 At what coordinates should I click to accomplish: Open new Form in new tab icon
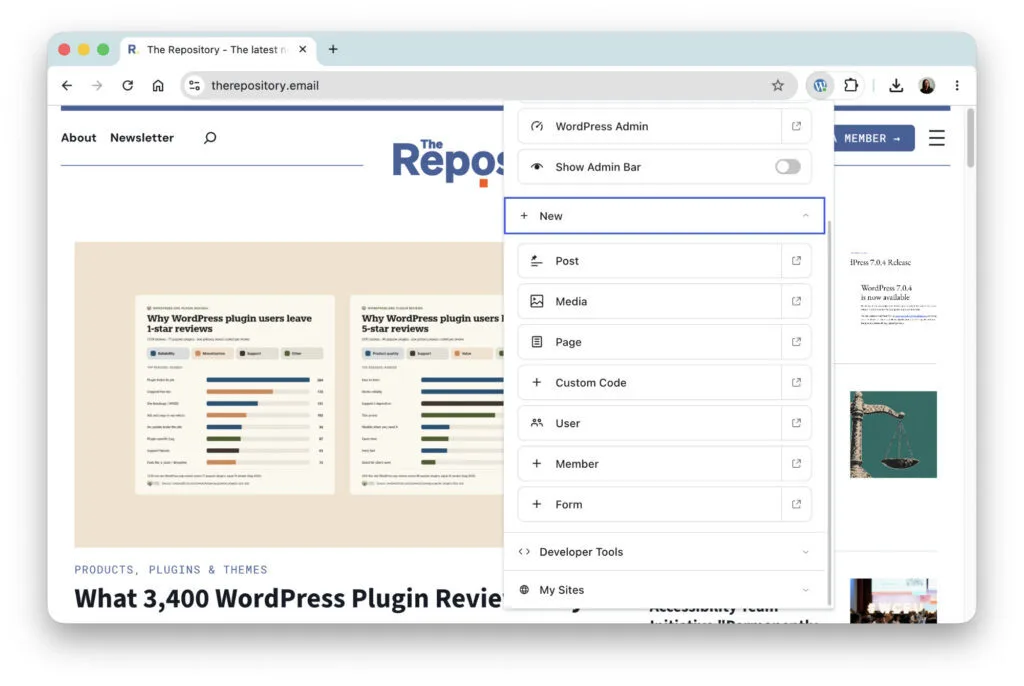[x=796, y=504]
